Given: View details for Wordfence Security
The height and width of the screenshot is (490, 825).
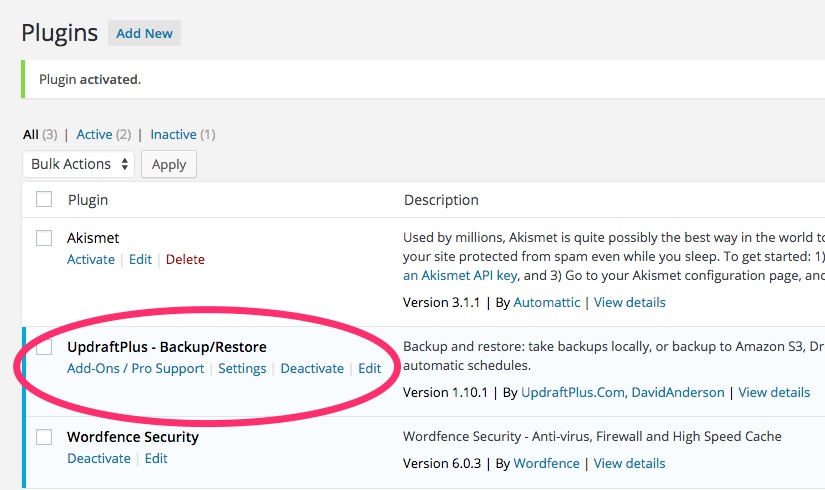Looking at the screenshot, I should pyautogui.click(x=629, y=464).
